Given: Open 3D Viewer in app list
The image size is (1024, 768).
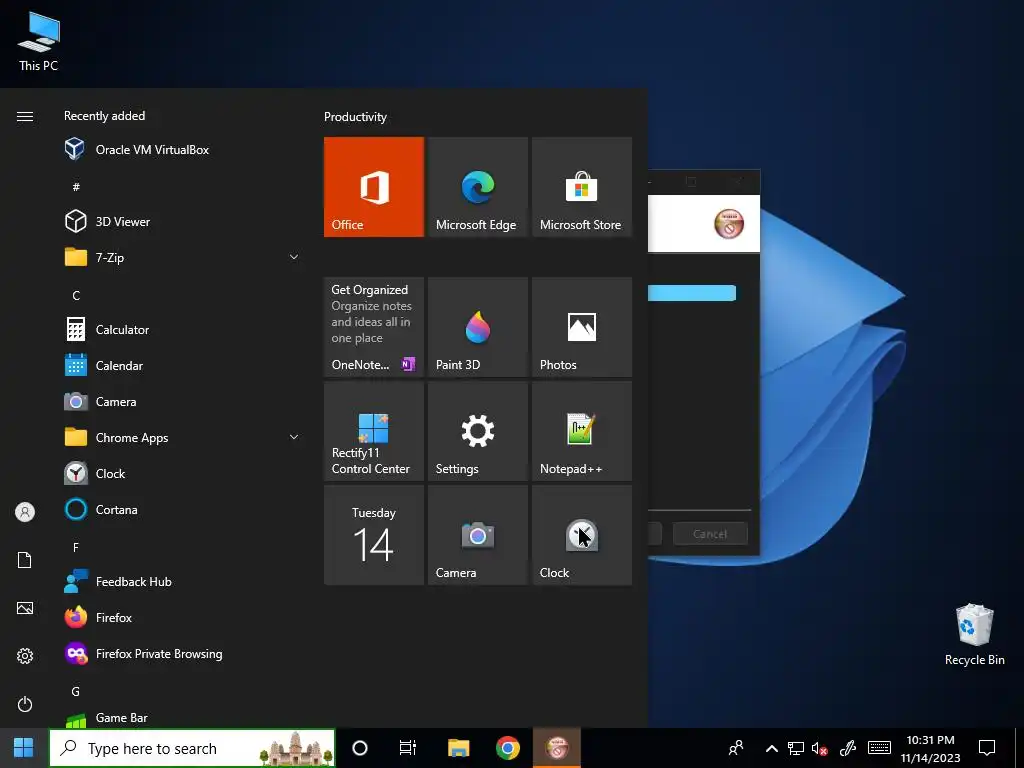Looking at the screenshot, I should tap(182, 221).
